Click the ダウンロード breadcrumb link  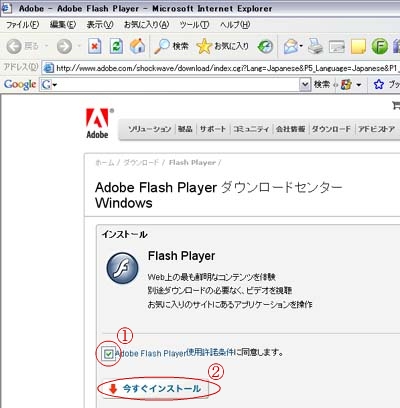[141, 163]
